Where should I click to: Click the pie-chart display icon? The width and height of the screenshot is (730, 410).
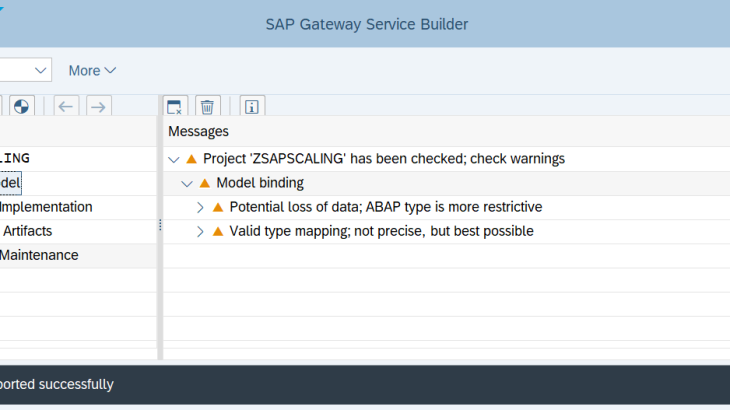click(x=21, y=107)
